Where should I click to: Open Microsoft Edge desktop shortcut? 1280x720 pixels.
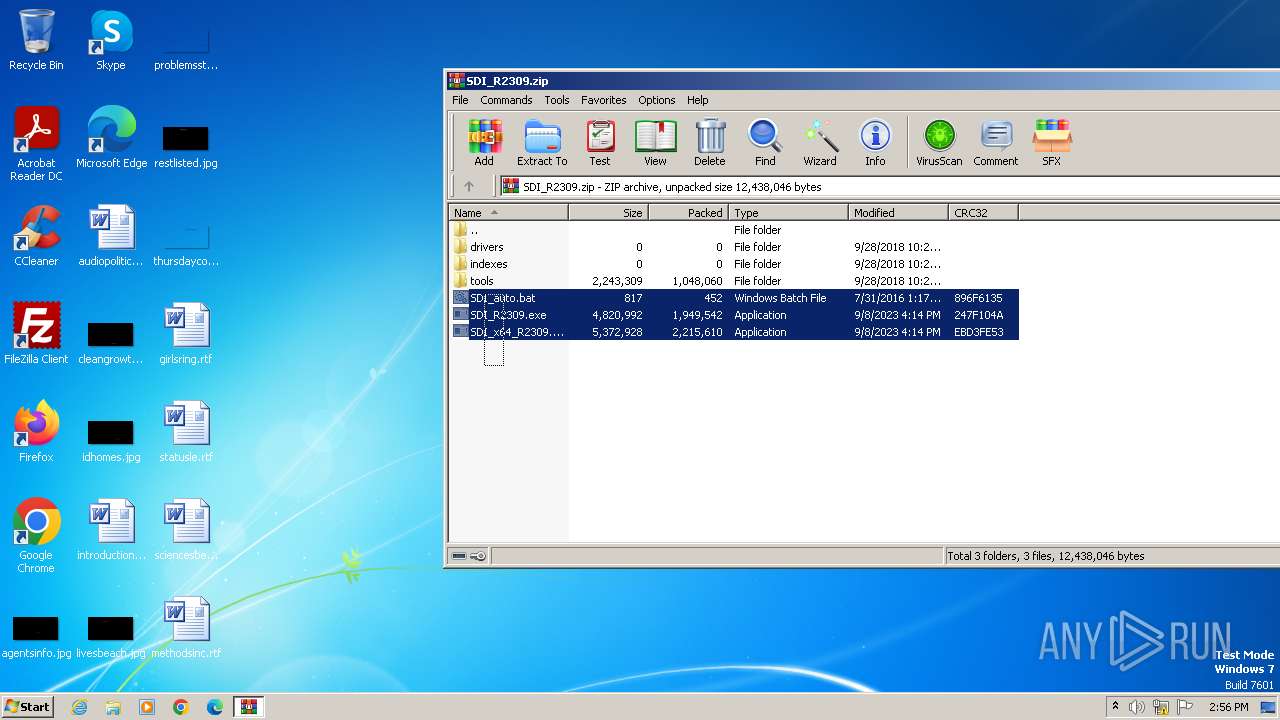coord(111,138)
